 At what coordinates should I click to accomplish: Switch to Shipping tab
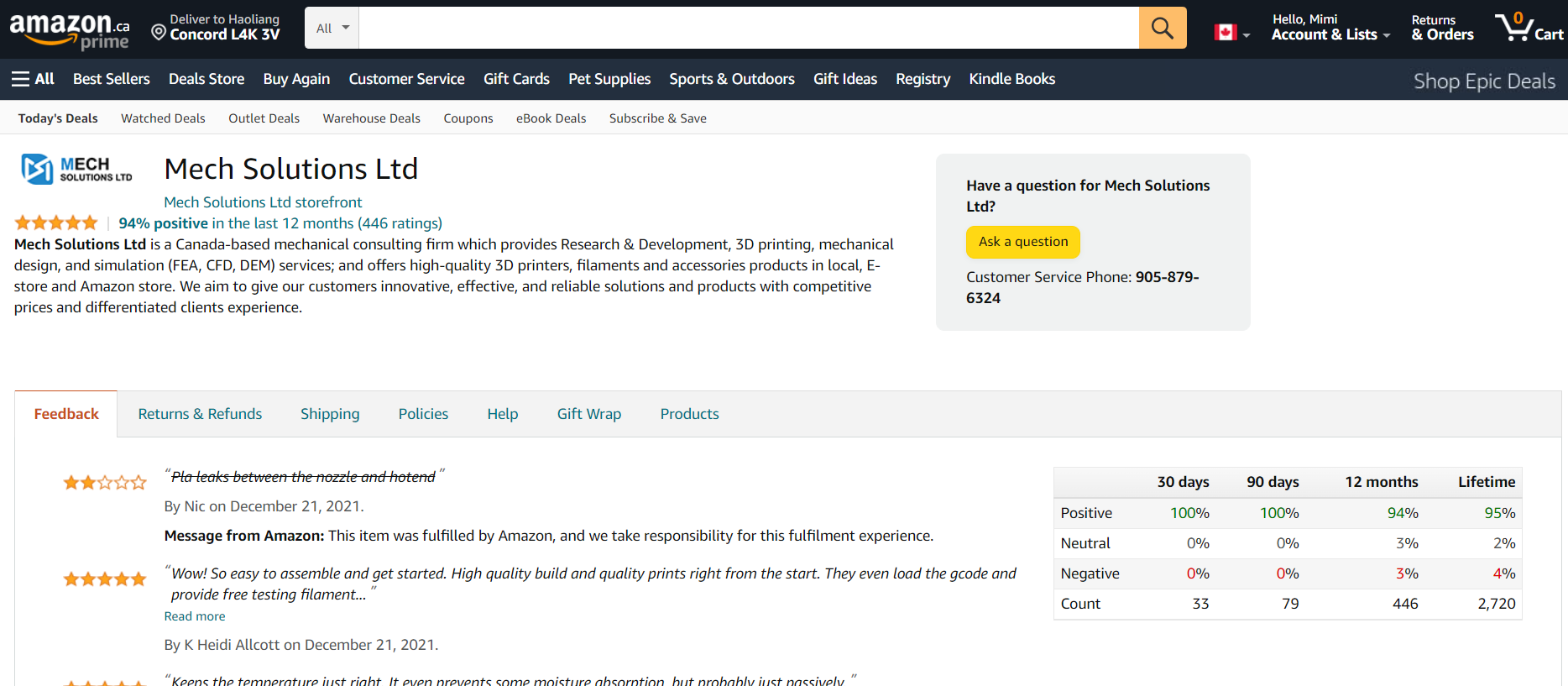330,414
